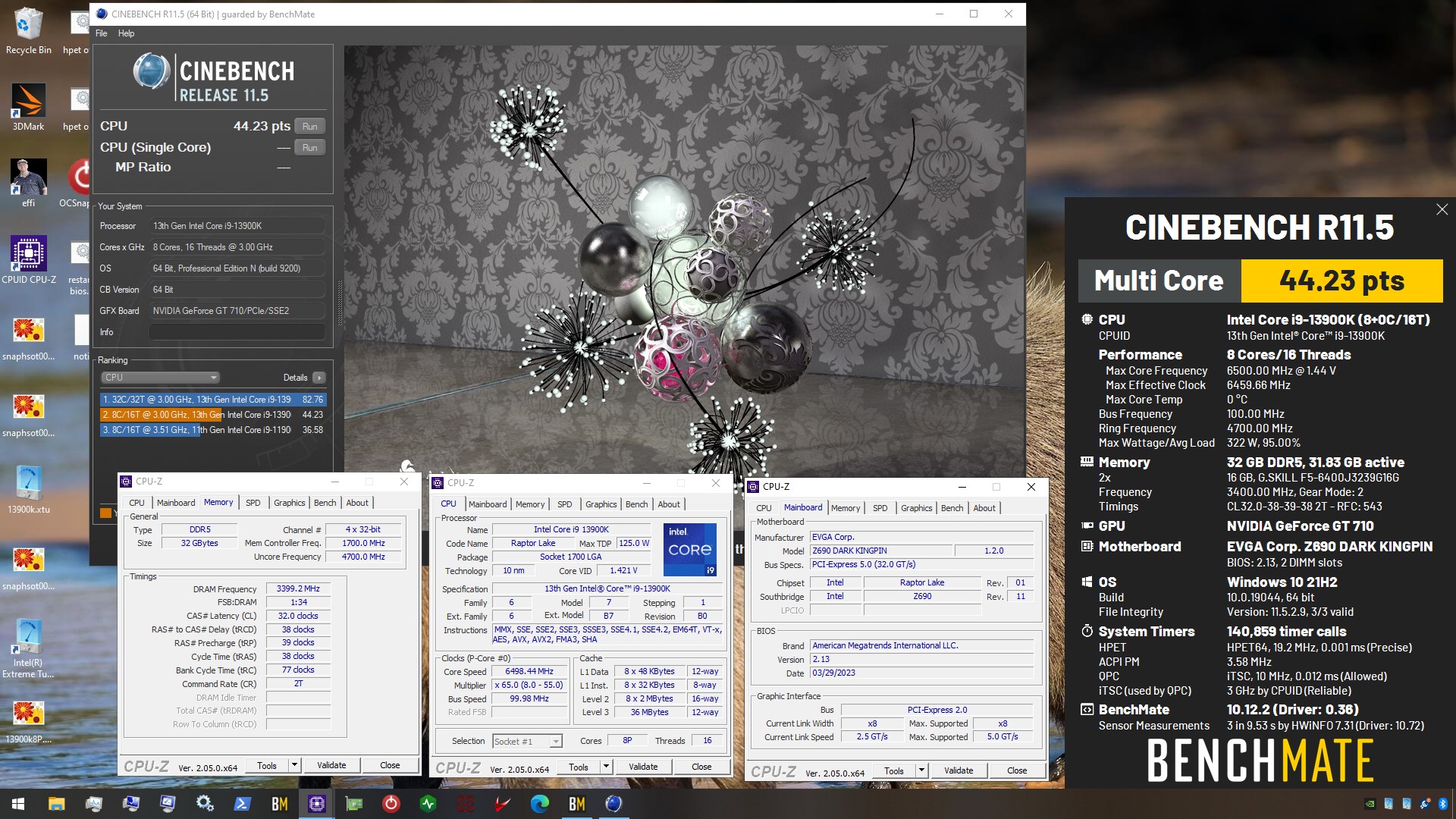Close the BenchMate result overlay
The height and width of the screenshot is (819, 1456).
click(x=1442, y=209)
